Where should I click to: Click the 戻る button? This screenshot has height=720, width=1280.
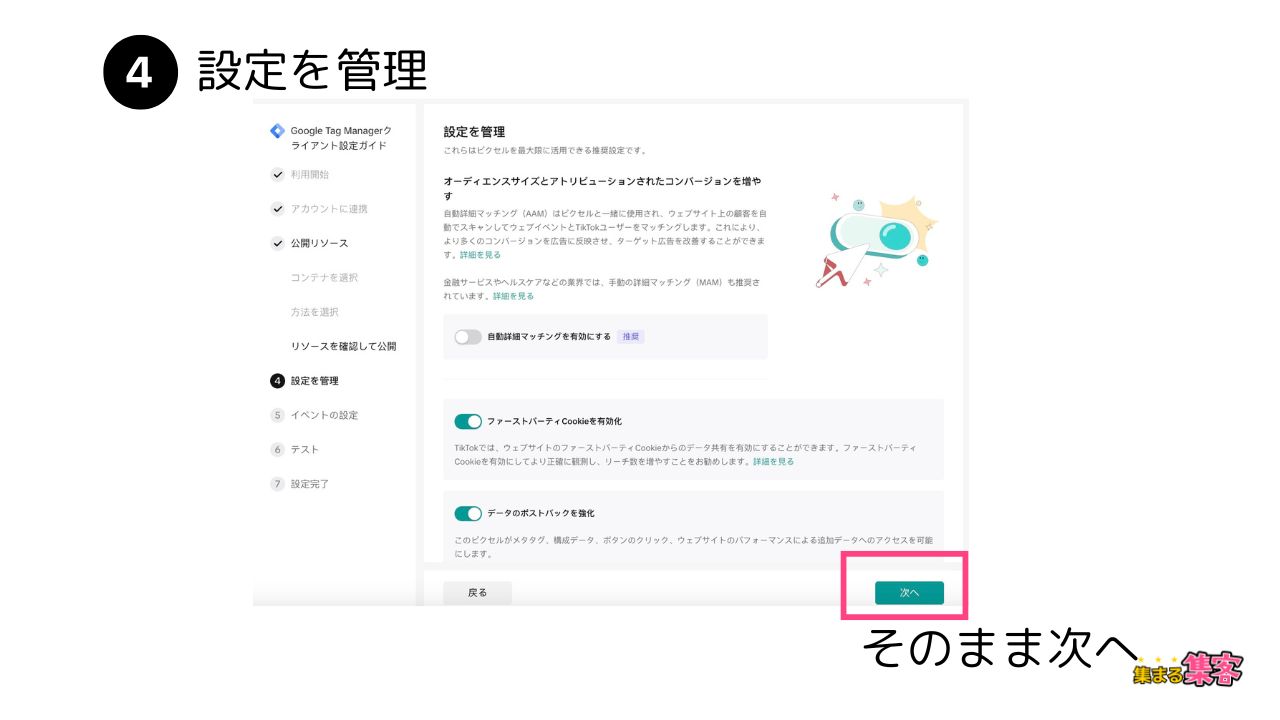pos(478,593)
